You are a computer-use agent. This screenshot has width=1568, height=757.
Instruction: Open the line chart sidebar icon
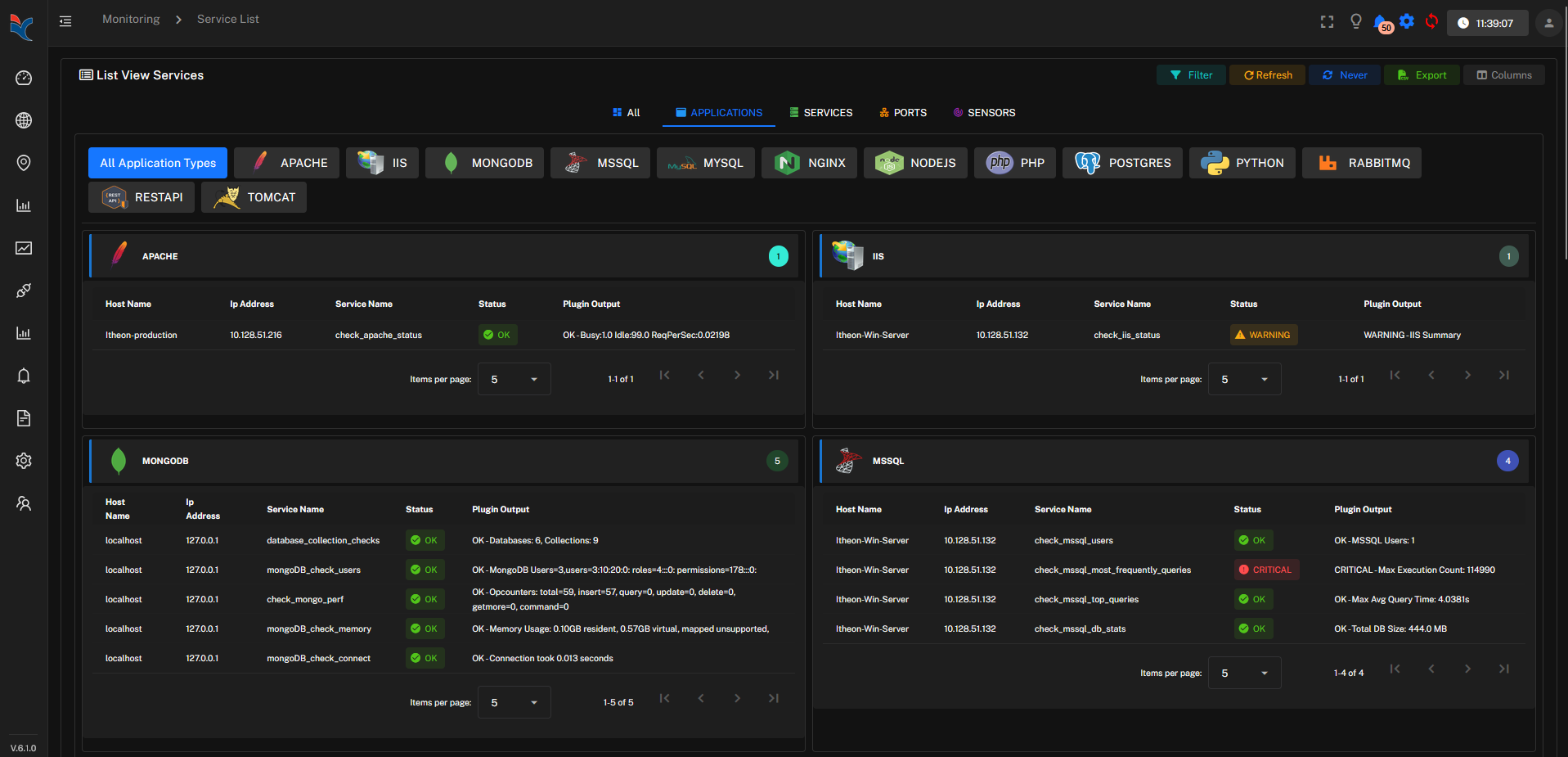point(24,248)
